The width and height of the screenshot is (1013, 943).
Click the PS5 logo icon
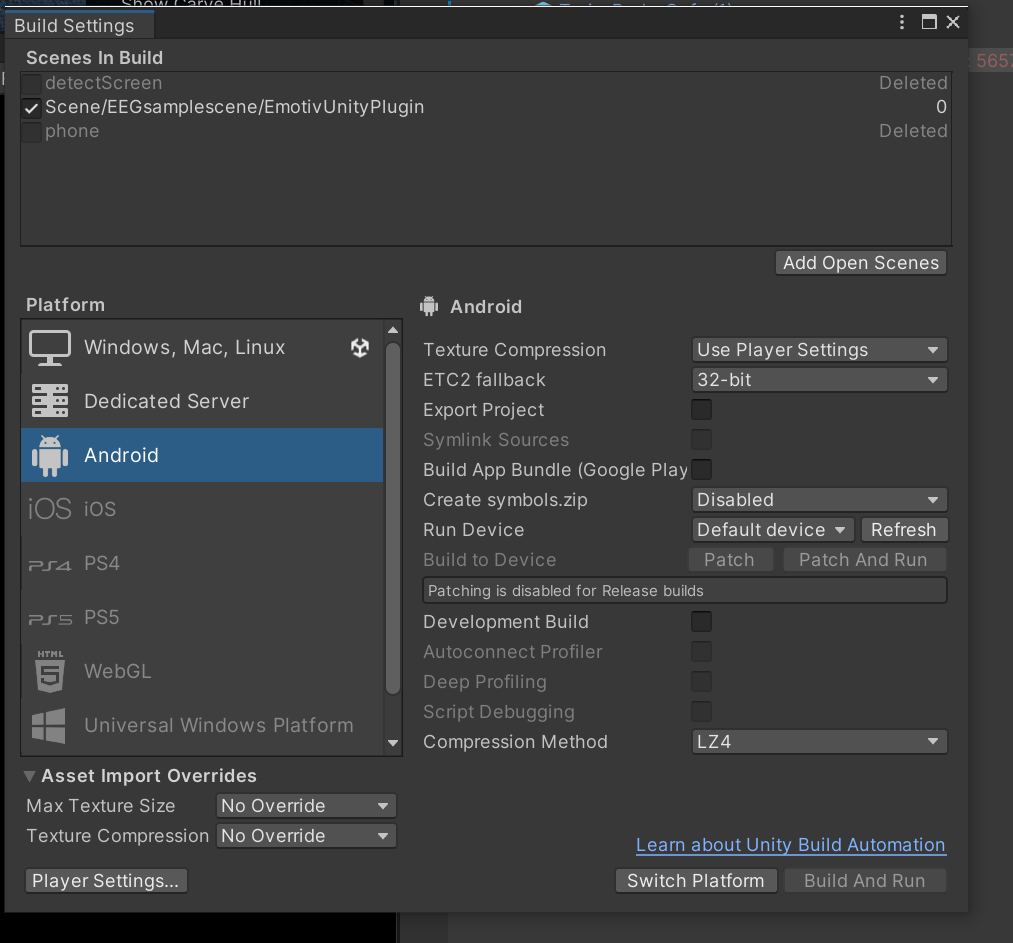[50, 619]
